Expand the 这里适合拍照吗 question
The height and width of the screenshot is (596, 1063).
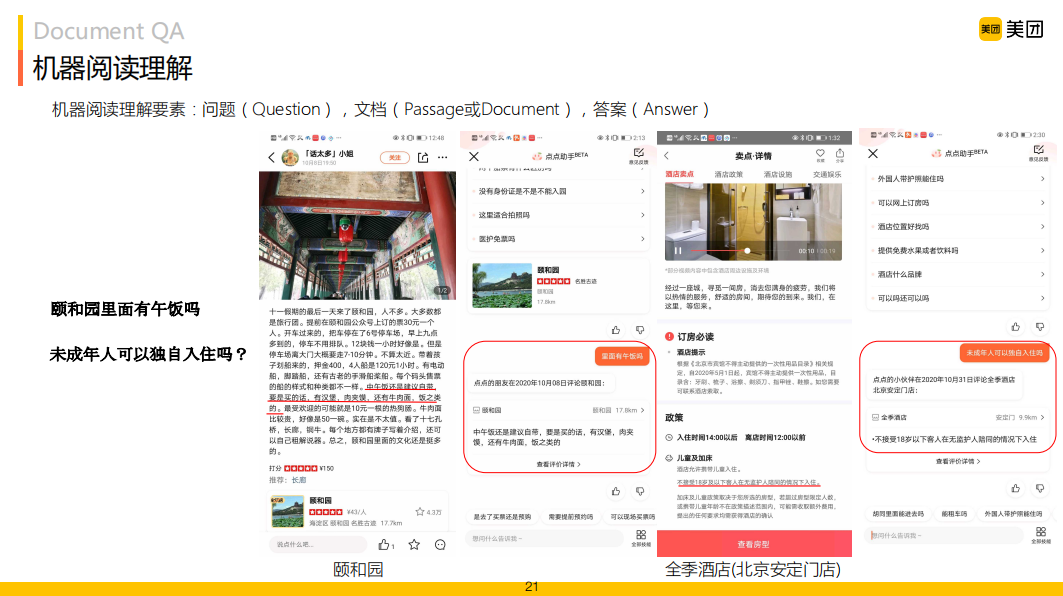tap(558, 215)
